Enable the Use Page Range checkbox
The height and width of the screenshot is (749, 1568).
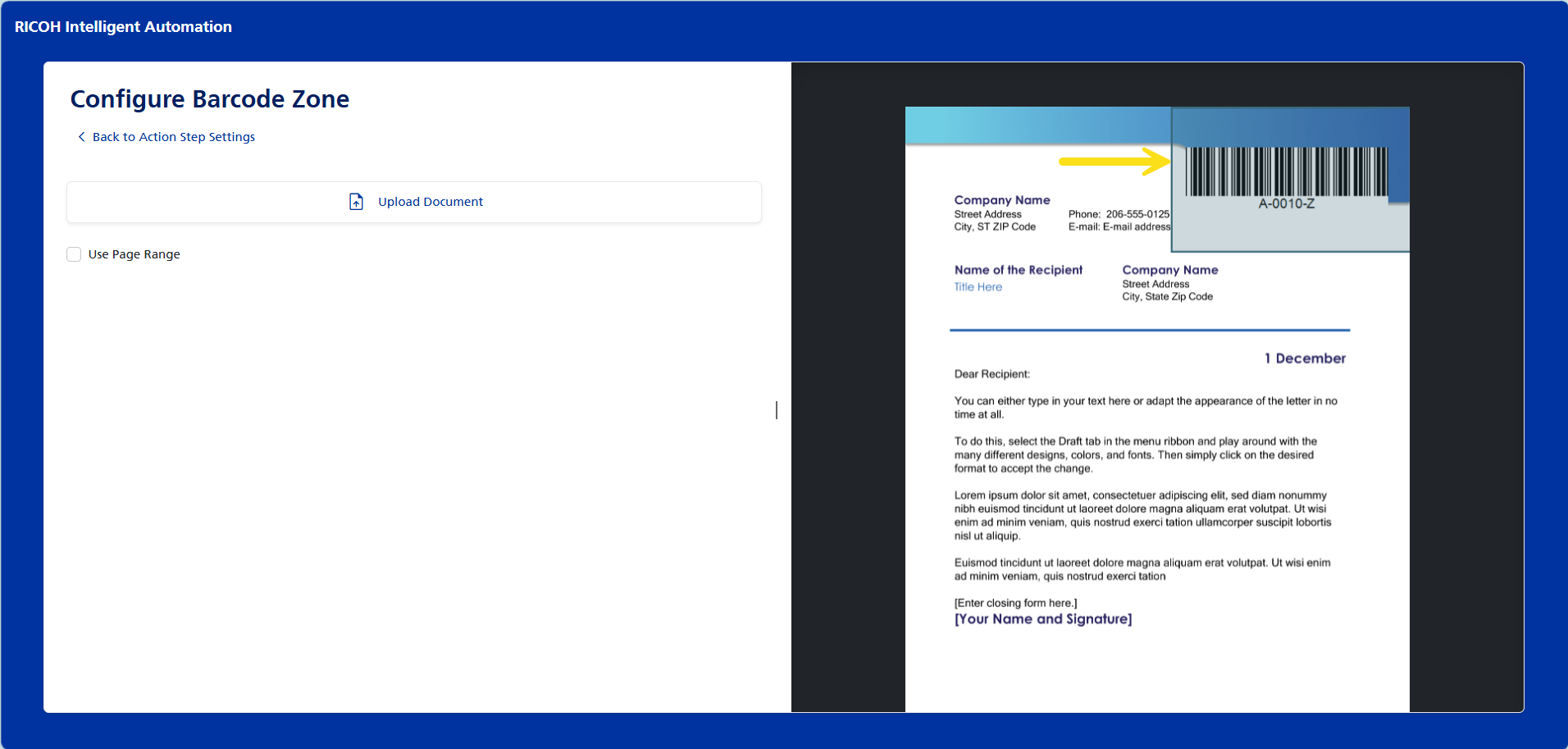tap(74, 254)
